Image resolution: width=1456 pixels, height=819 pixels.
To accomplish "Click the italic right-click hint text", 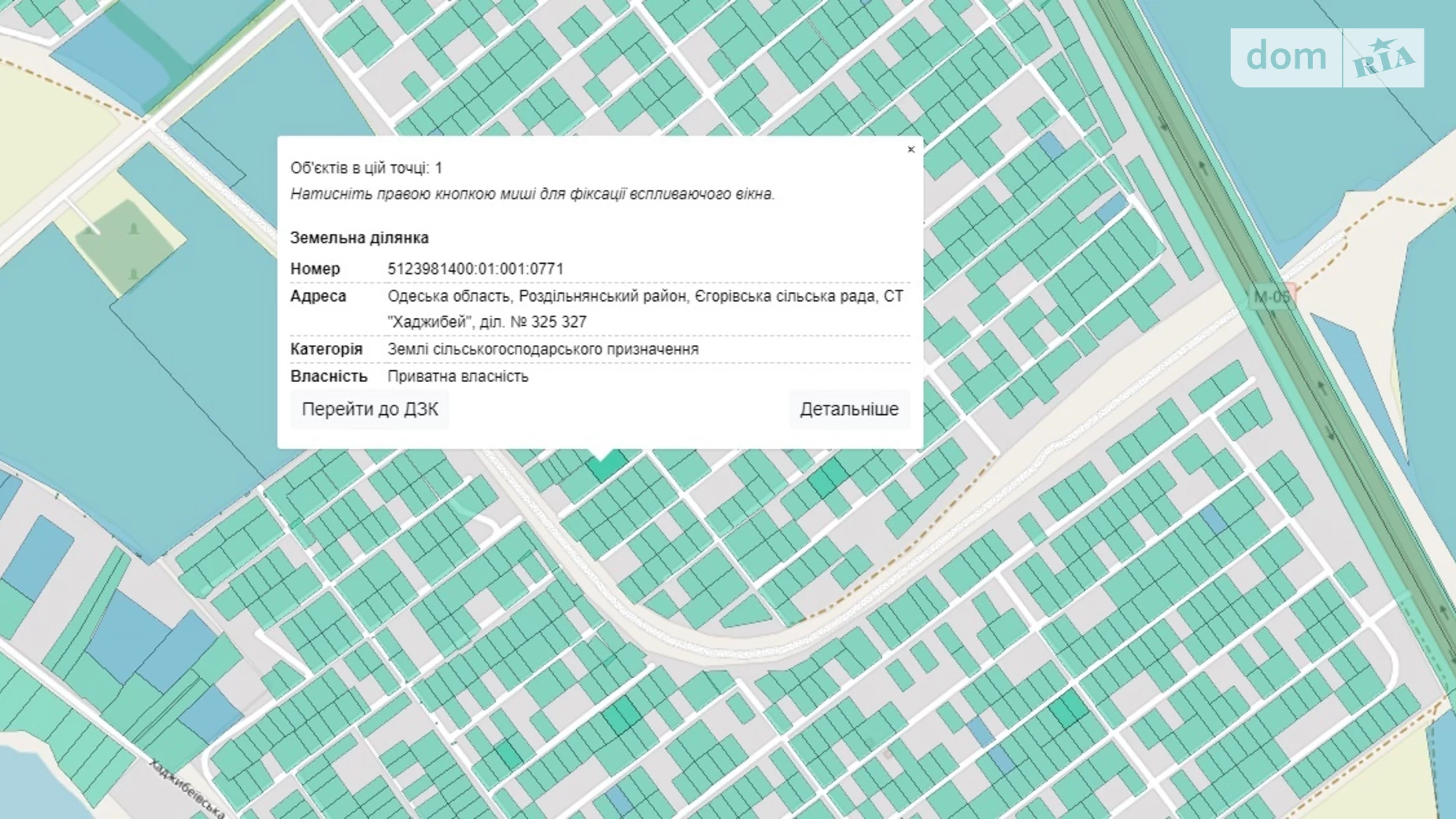I will coord(533,195).
